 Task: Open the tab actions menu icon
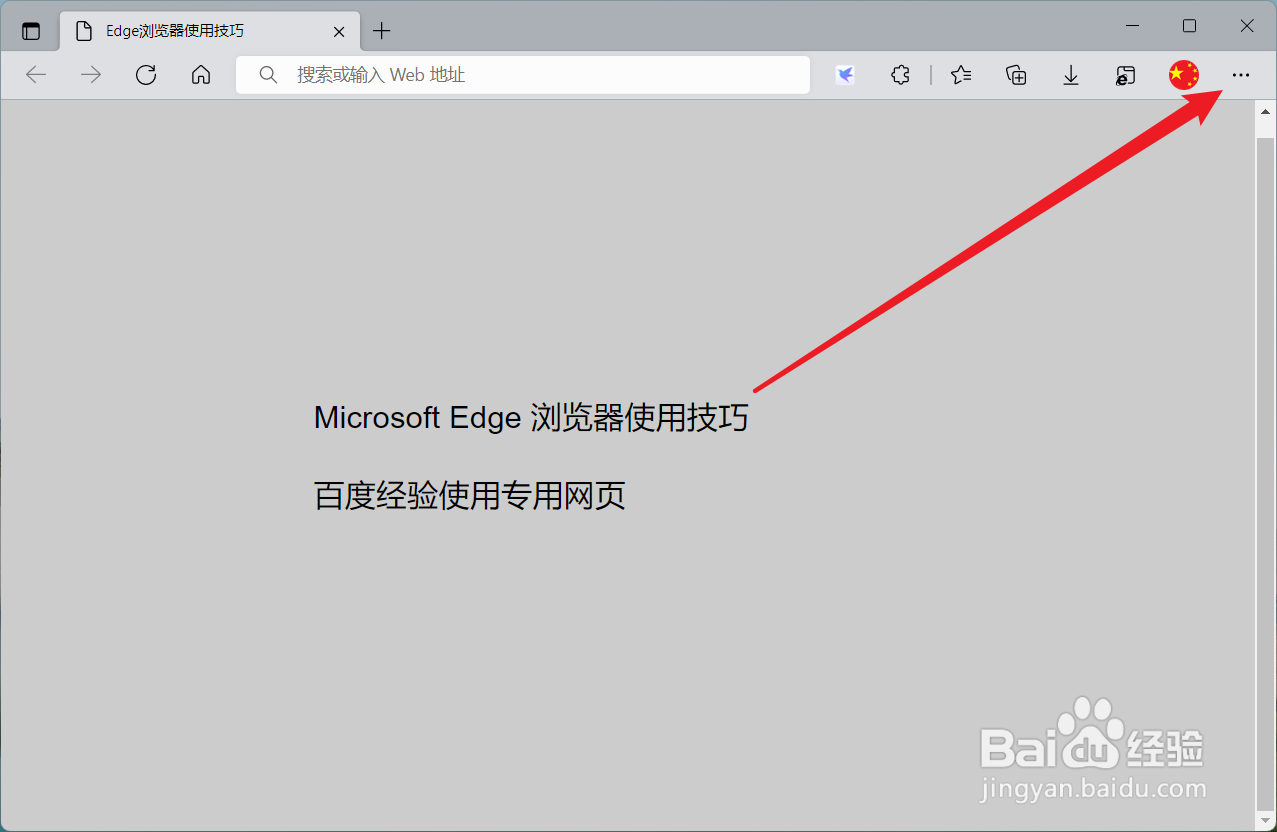(31, 31)
